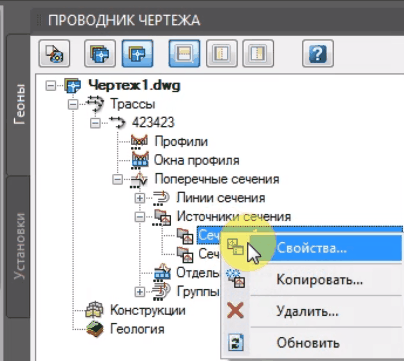Click the second section source icon
The width and height of the screenshot is (404, 361).
click(185, 254)
